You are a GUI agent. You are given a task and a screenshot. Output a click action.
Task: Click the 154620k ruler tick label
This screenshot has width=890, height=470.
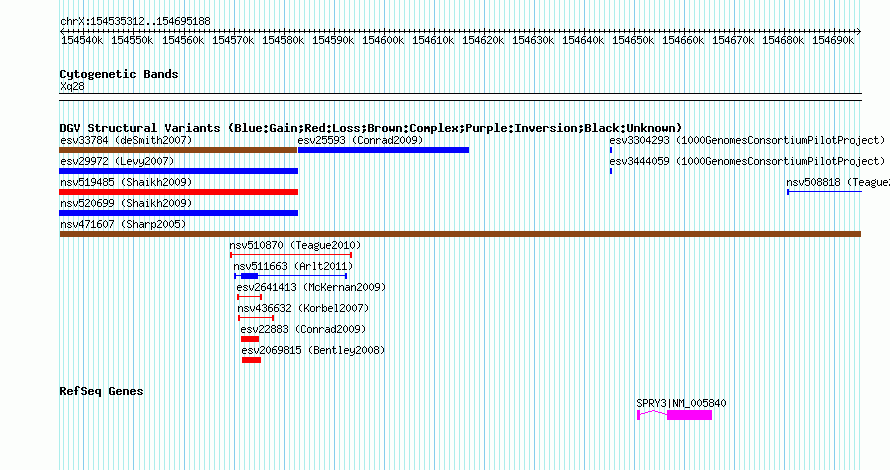tap(482, 40)
